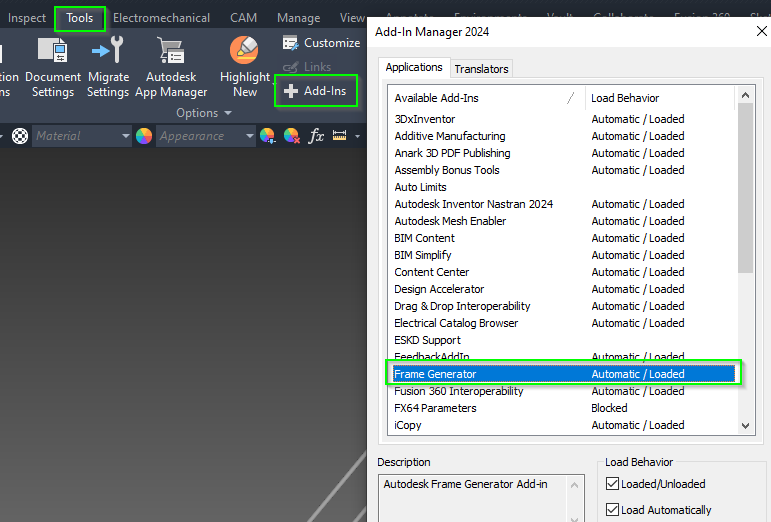Select Anark 3D PDF Publishing row
This screenshot has width=771, height=522.
(x=563, y=153)
